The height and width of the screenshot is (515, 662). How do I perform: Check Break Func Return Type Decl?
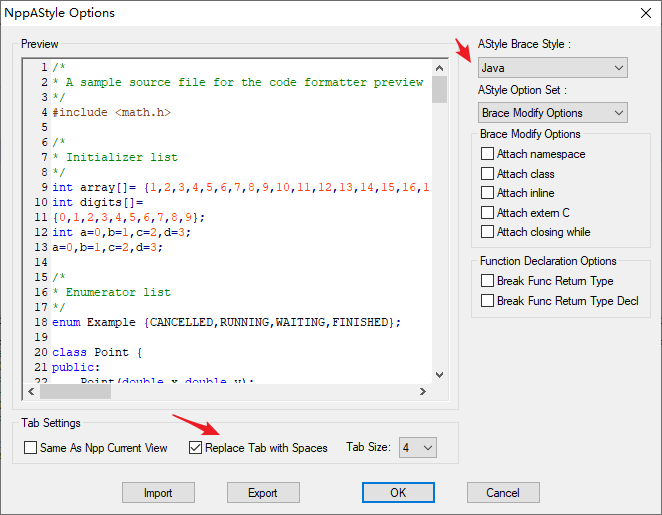click(x=487, y=301)
